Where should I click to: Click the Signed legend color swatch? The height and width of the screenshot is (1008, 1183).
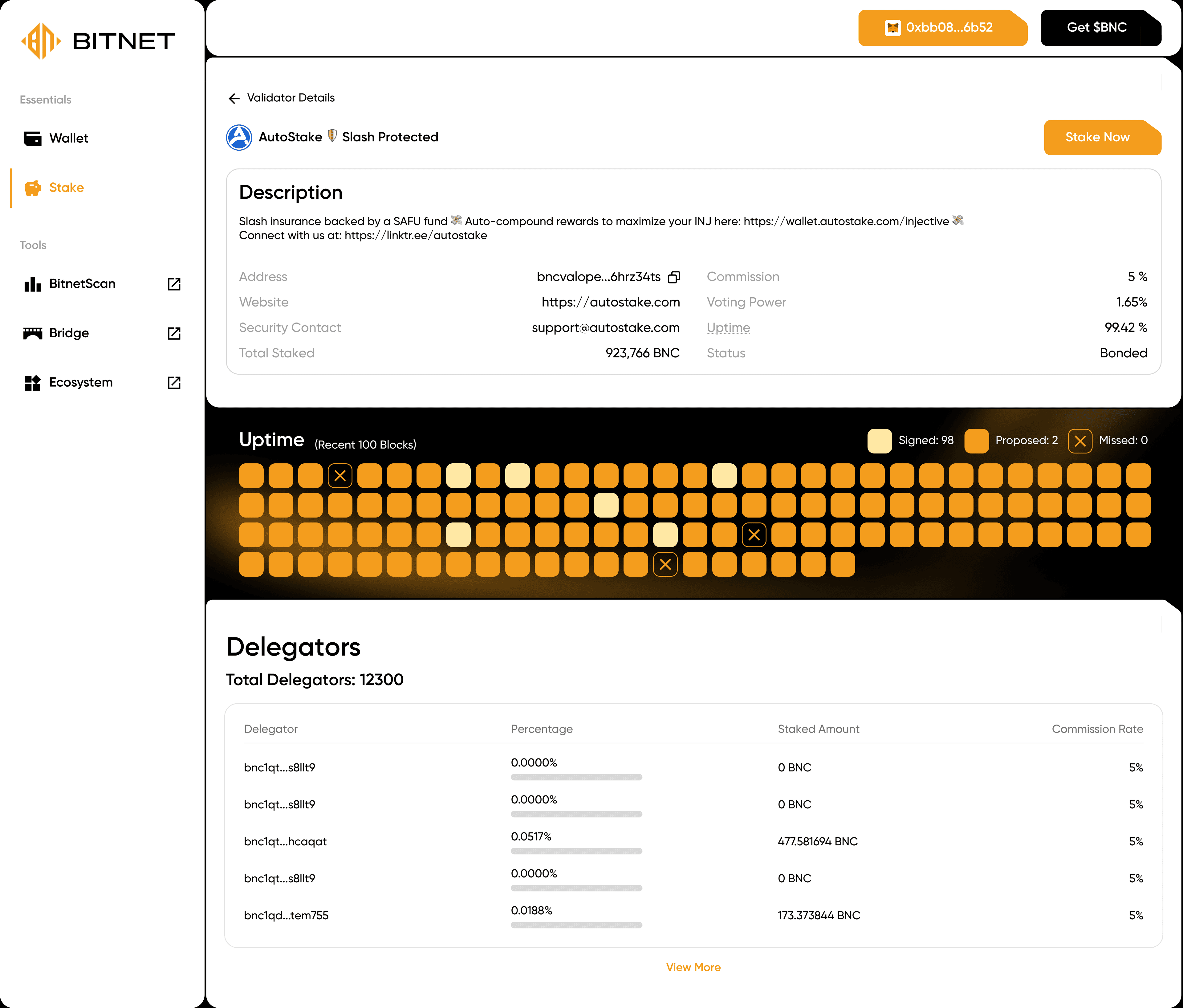pyautogui.click(x=879, y=441)
